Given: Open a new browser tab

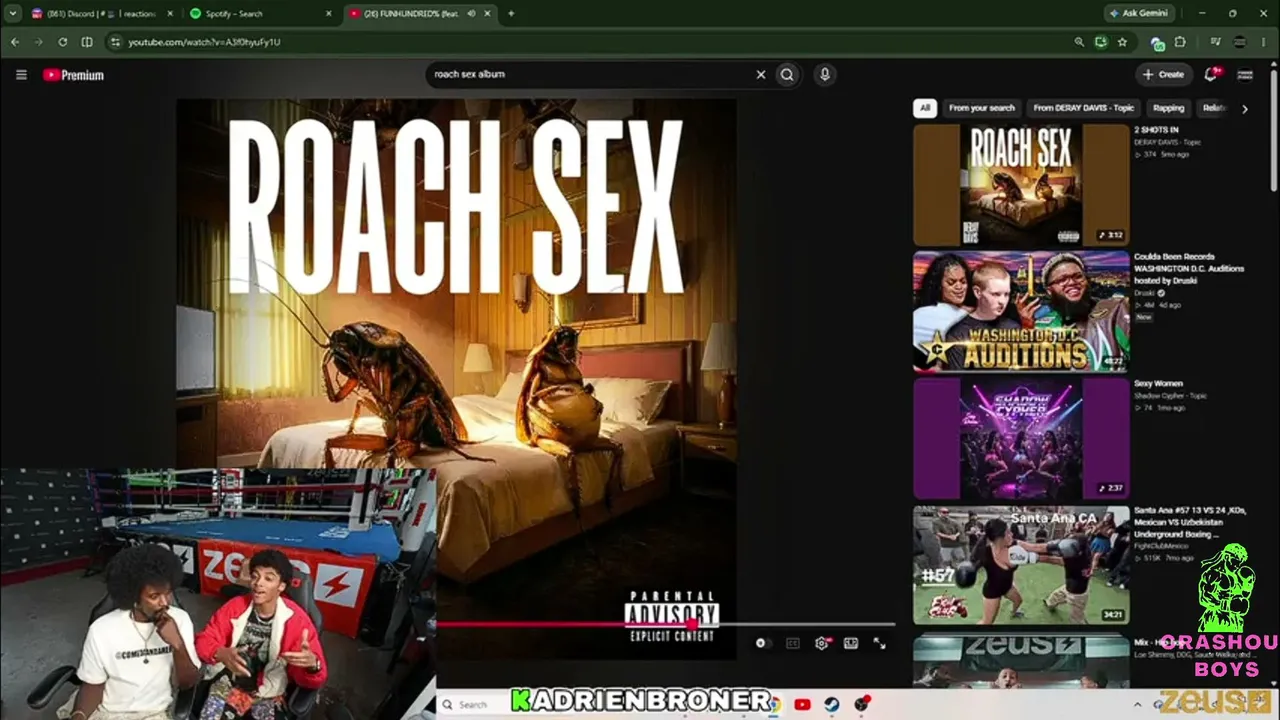Looking at the screenshot, I should pos(511,14).
